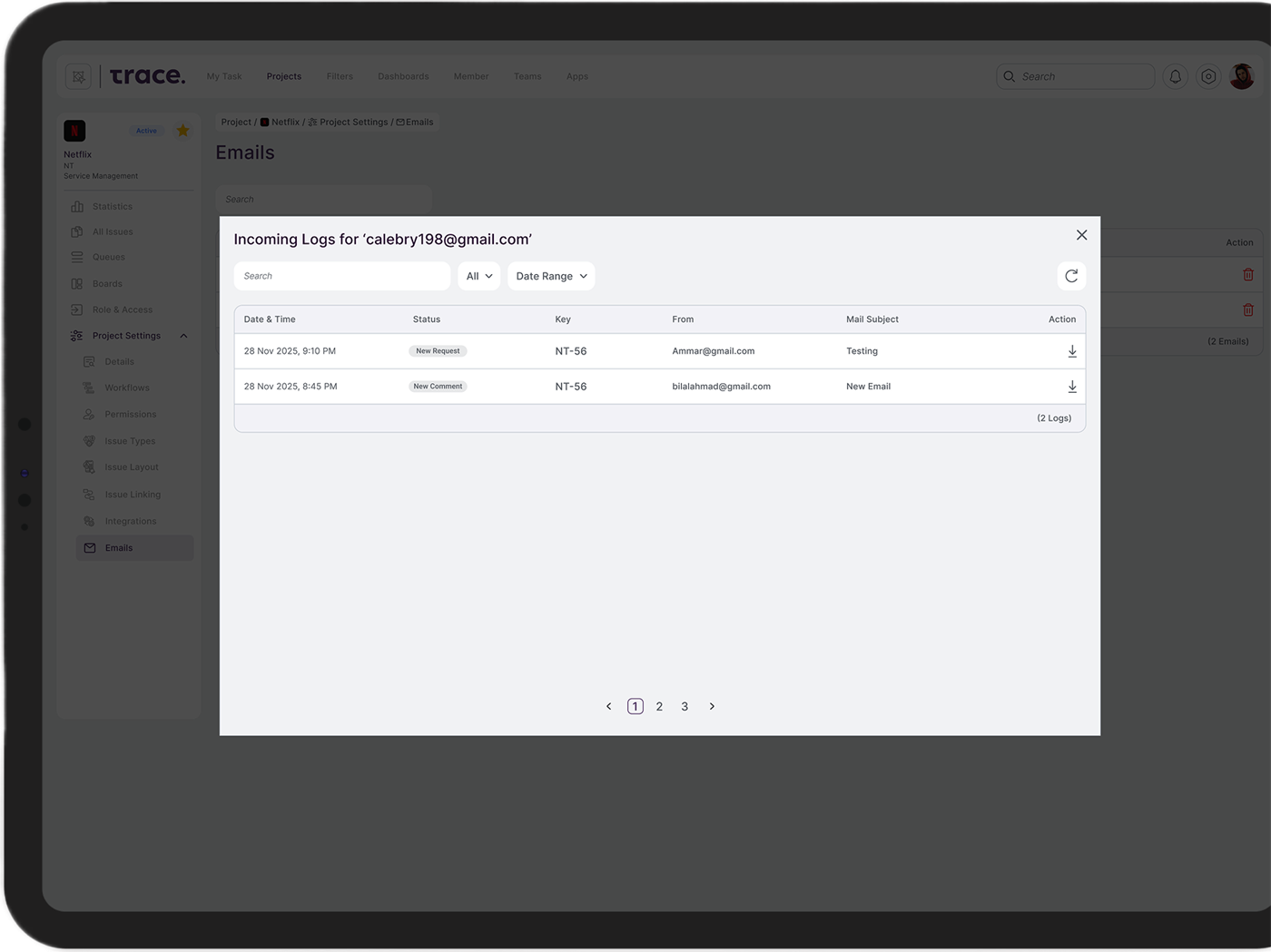Open the Teams menu
Viewport: 1271px width, 952px height.
[527, 76]
